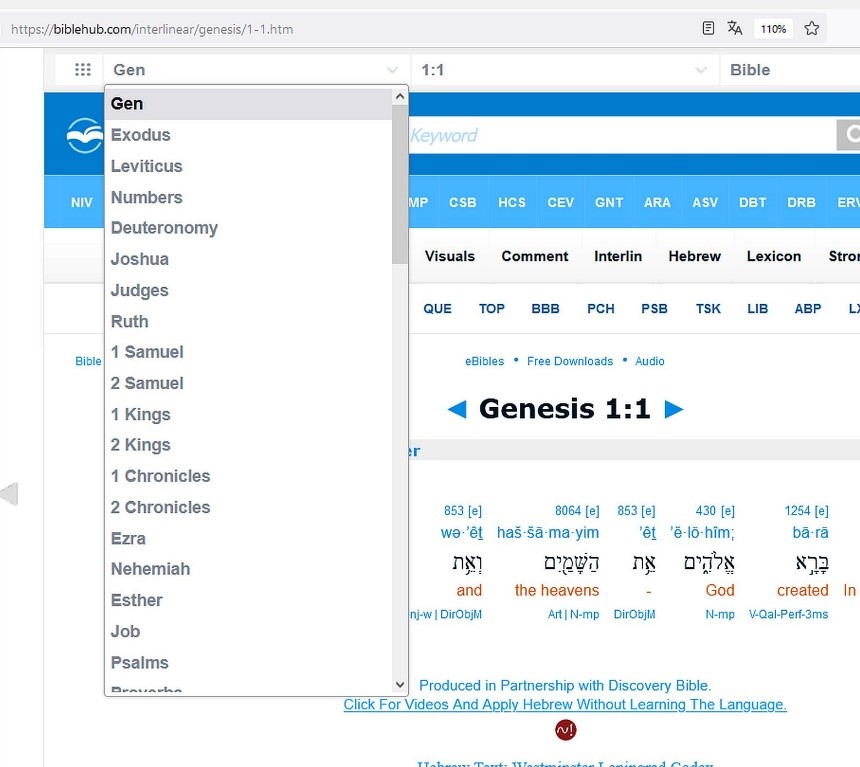
Task: Open the QUE link
Action: pyautogui.click(x=437, y=309)
